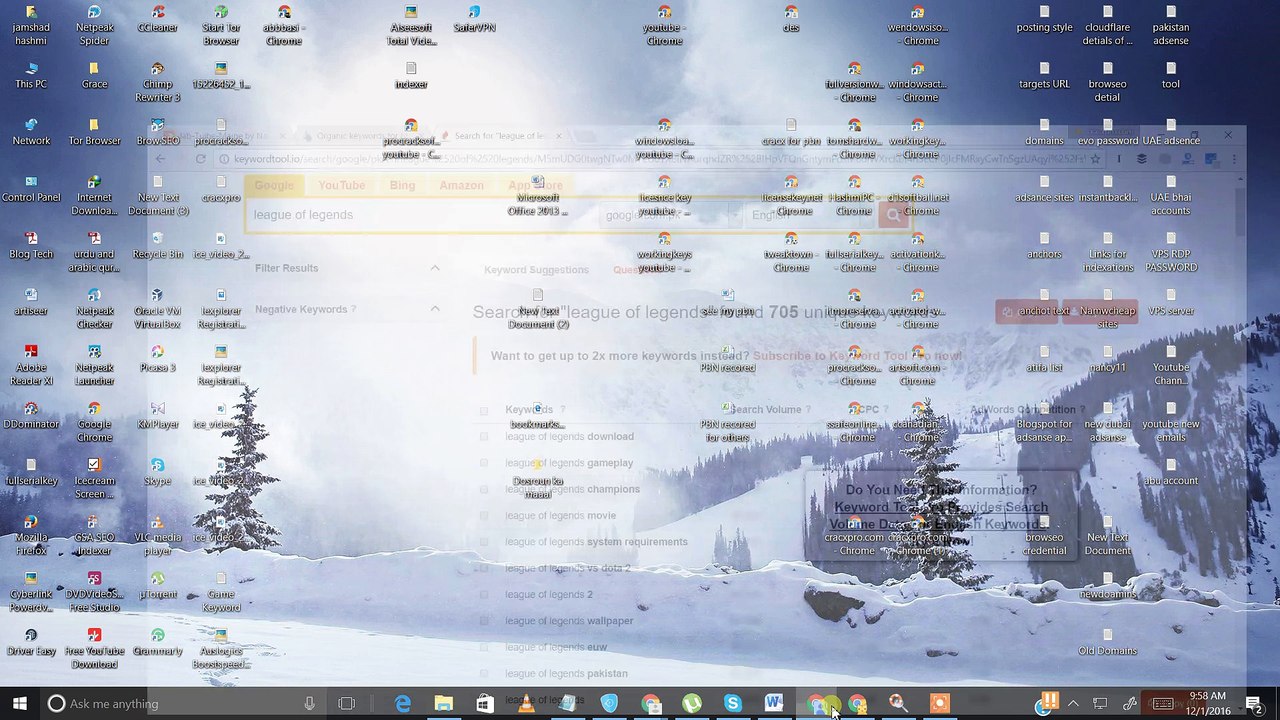This screenshot has height=720, width=1280.
Task: Select the Game Keyword desktop file
Action: pos(221,593)
